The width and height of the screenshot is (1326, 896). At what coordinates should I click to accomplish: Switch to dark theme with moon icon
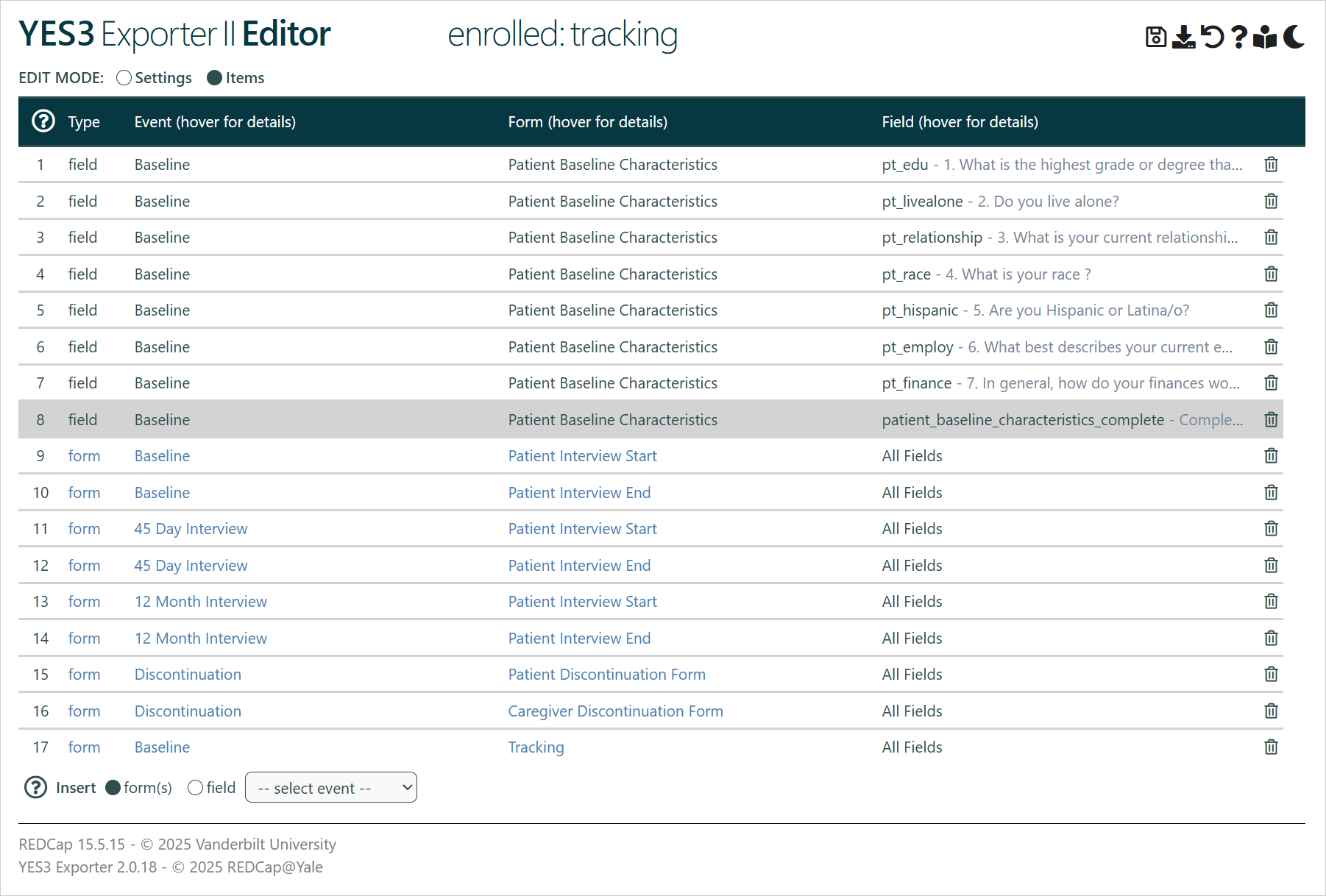click(x=1294, y=37)
